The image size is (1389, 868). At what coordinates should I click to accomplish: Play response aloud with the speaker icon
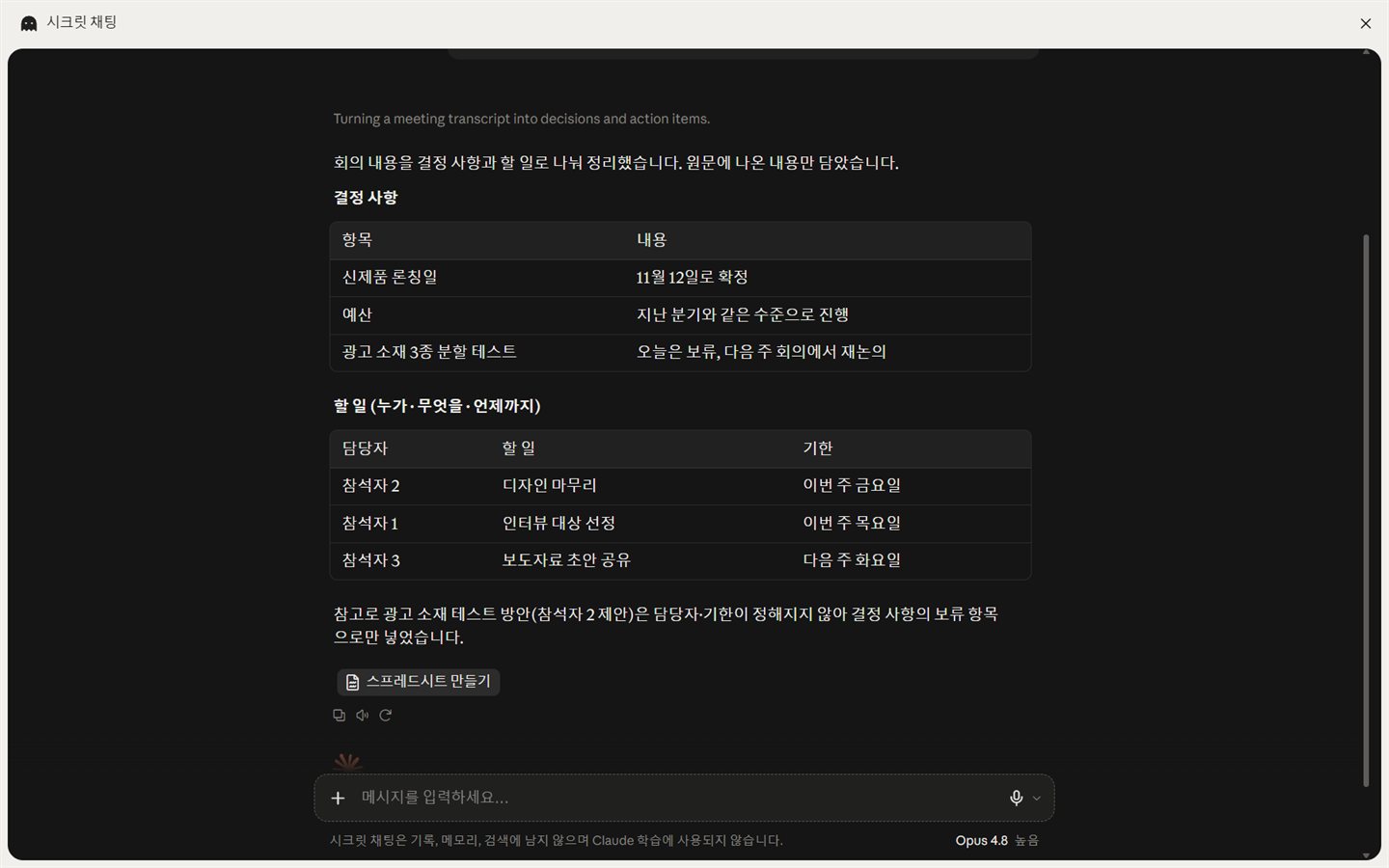point(362,715)
